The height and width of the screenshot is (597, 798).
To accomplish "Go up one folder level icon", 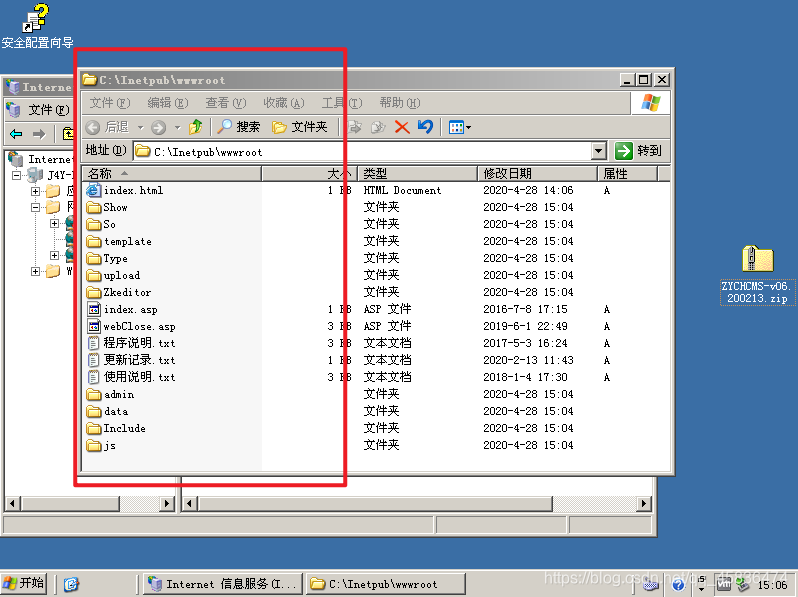I will 195,127.
